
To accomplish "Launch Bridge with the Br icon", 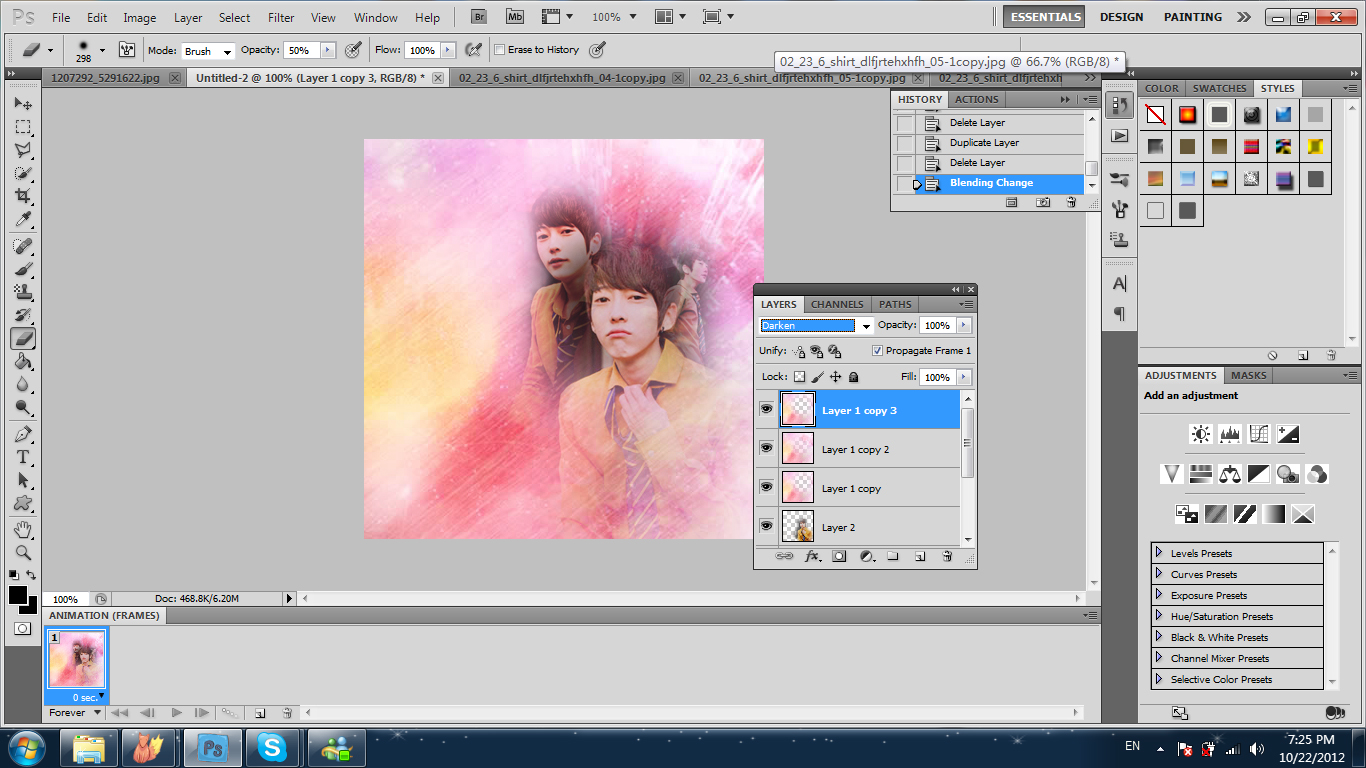I will (479, 17).
